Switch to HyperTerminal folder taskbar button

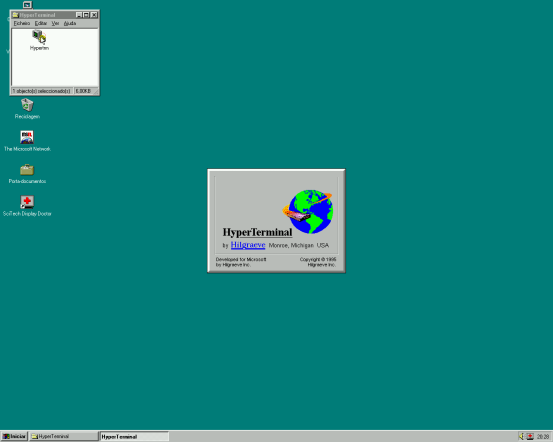(63, 436)
